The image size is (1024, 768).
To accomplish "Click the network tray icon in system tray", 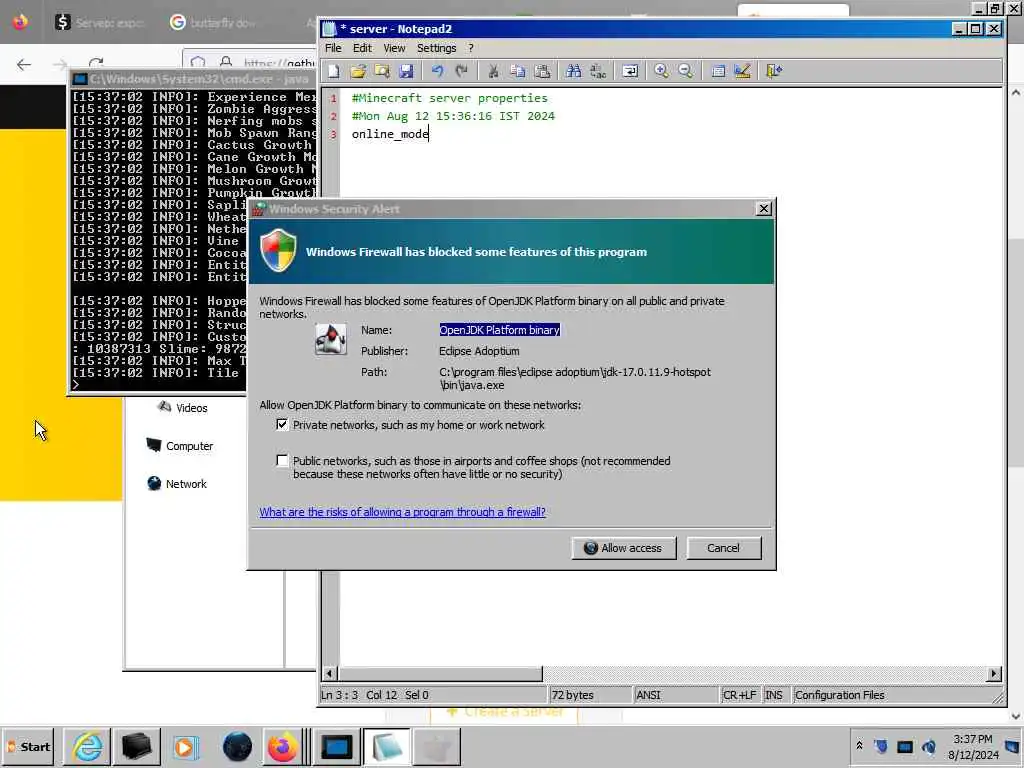I will pos(904,746).
